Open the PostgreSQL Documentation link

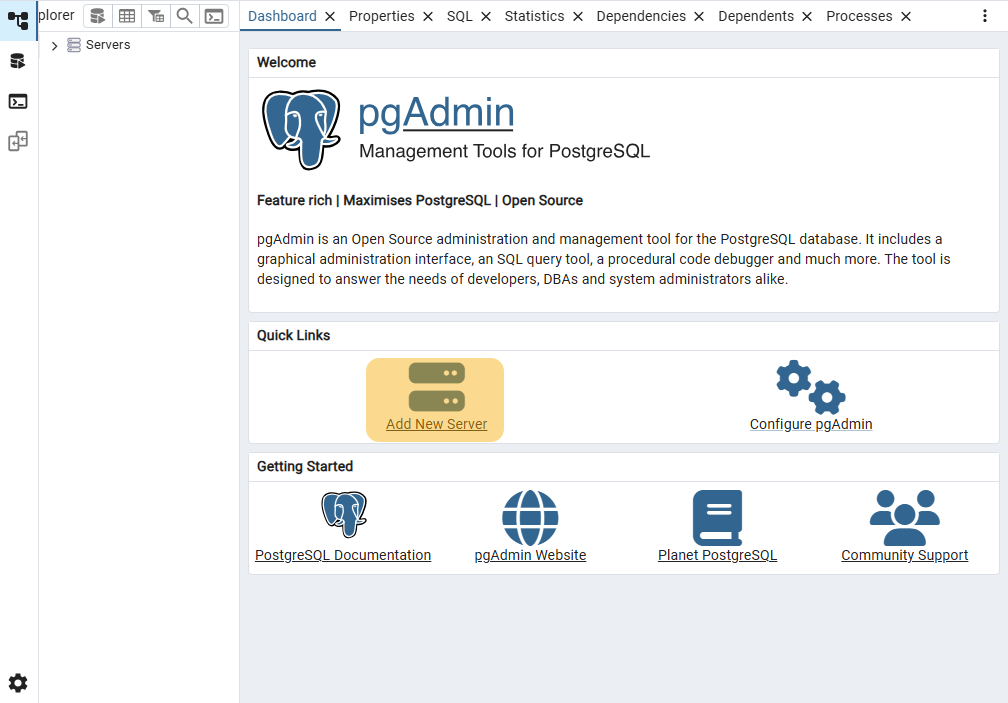click(343, 555)
